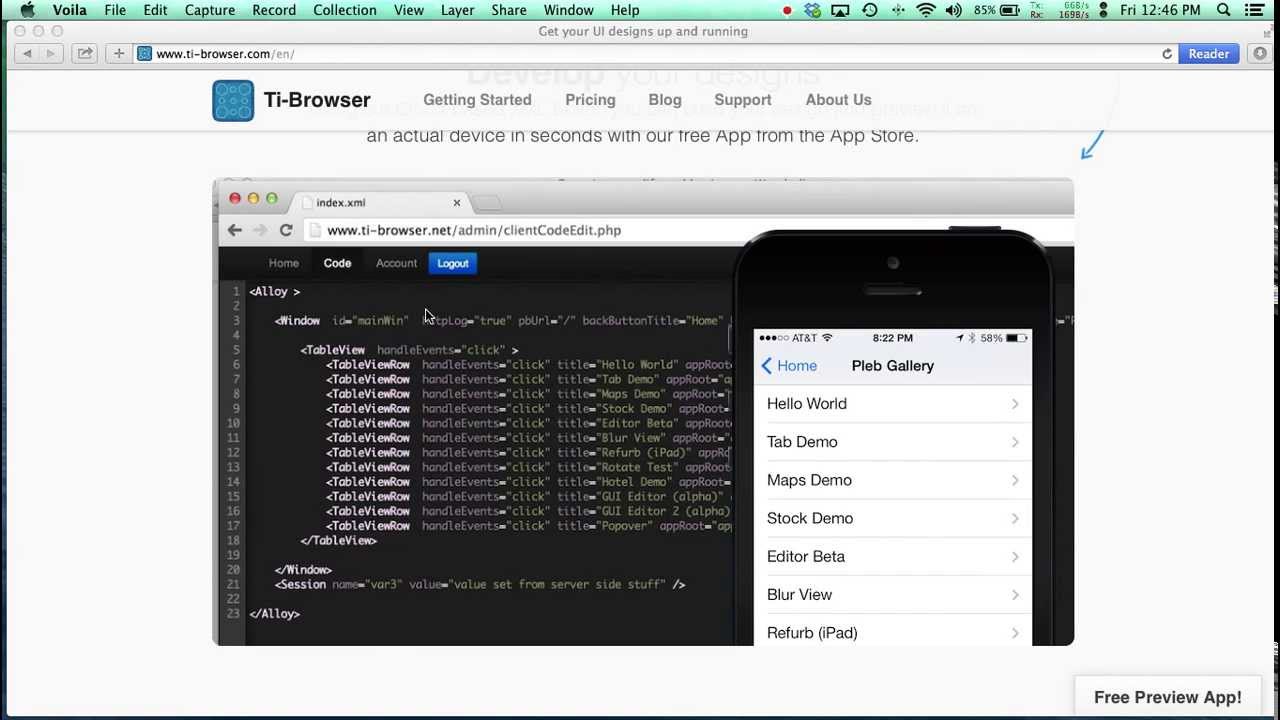1280x720 pixels.
Task: Open the Apple menu
Action: click(27, 10)
